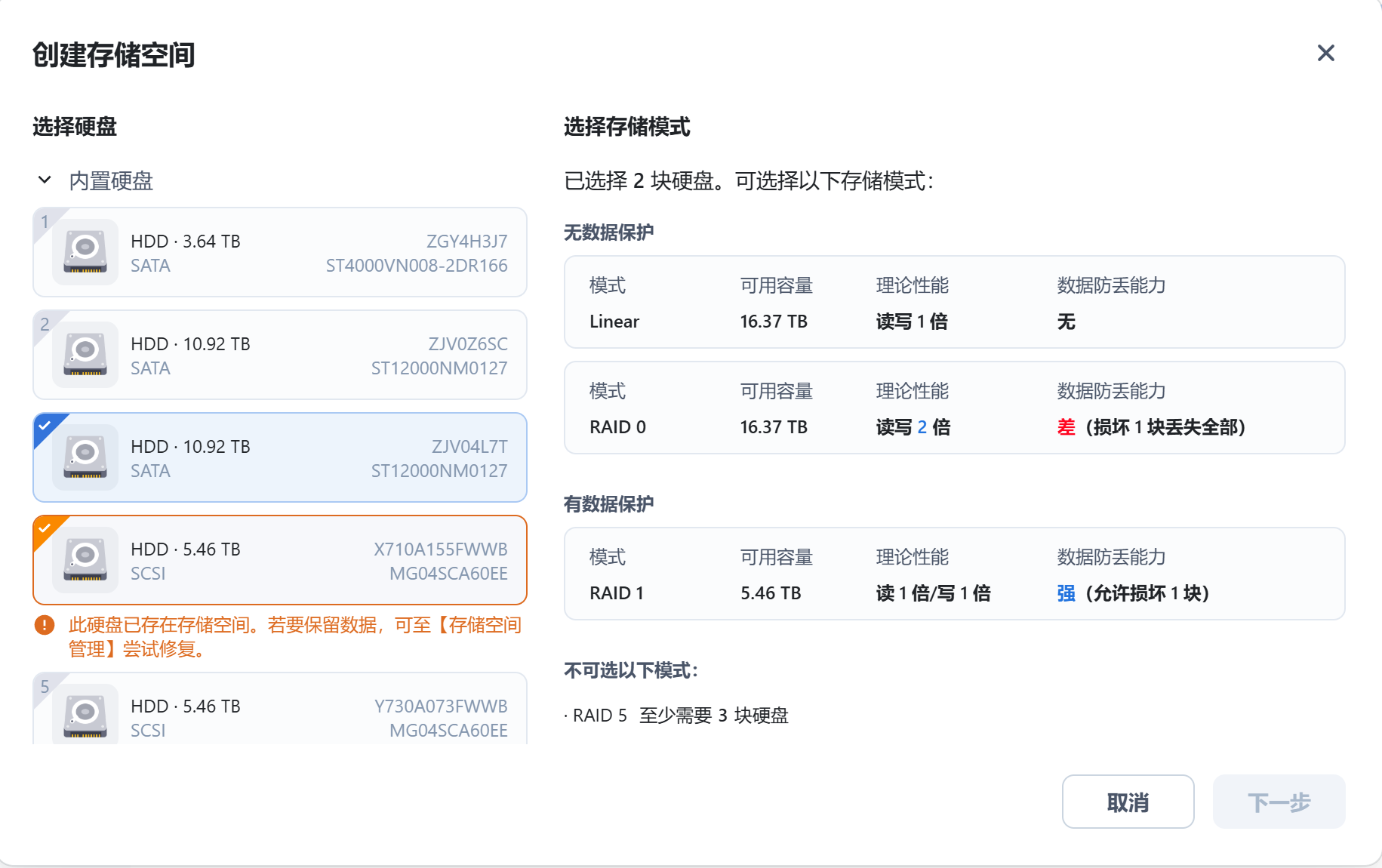Click the ZJV0Z6SC serial text

[x=468, y=344]
